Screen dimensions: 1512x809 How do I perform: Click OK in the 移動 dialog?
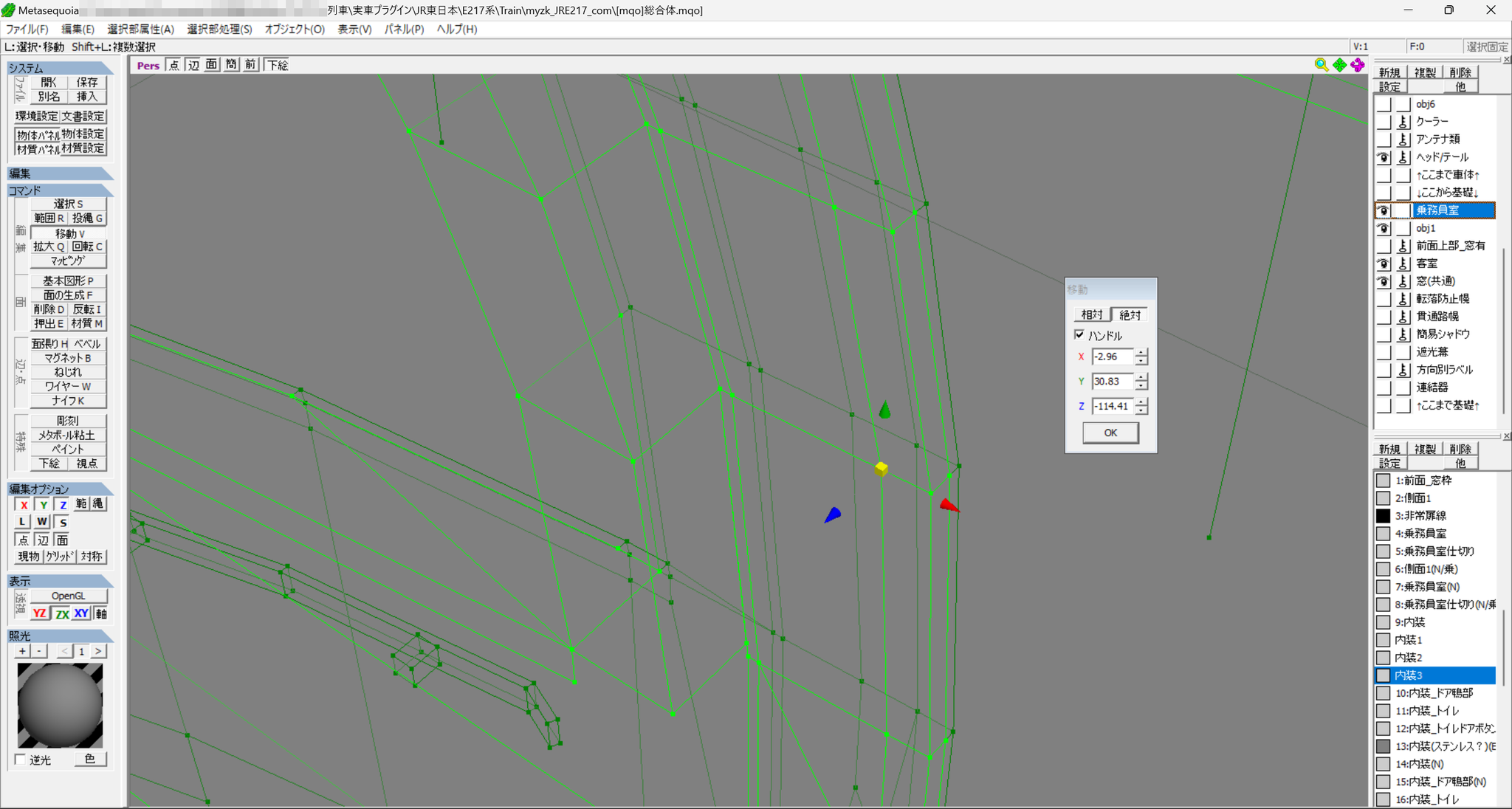pyautogui.click(x=1110, y=433)
